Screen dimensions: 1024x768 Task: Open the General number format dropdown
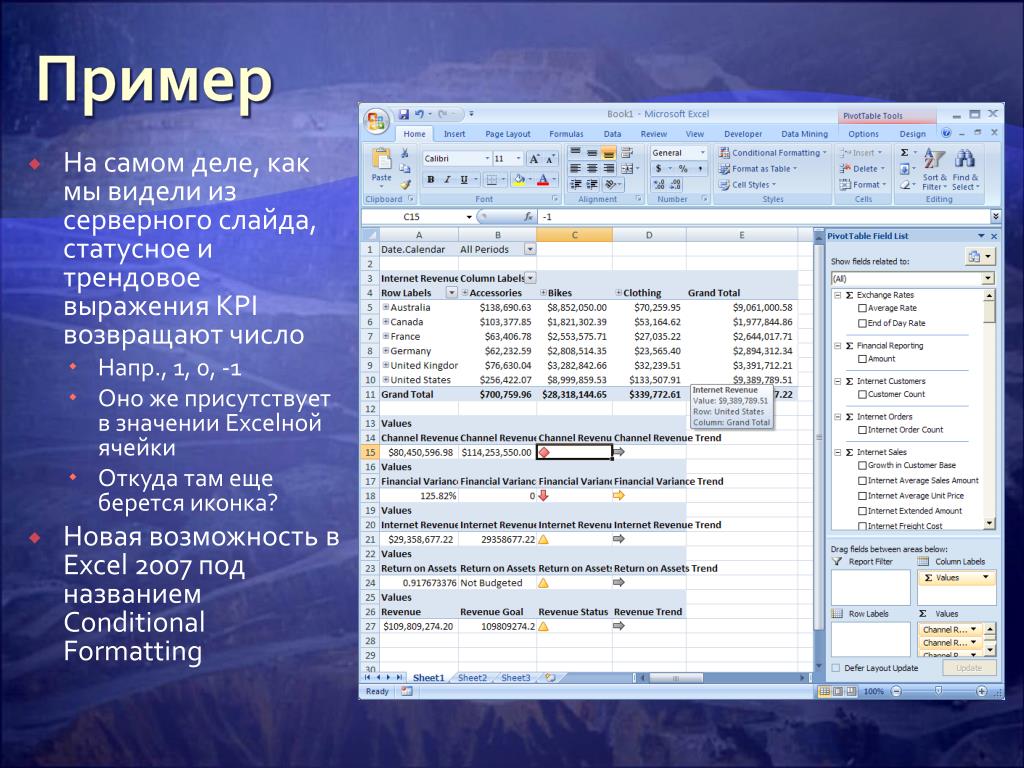coord(703,153)
